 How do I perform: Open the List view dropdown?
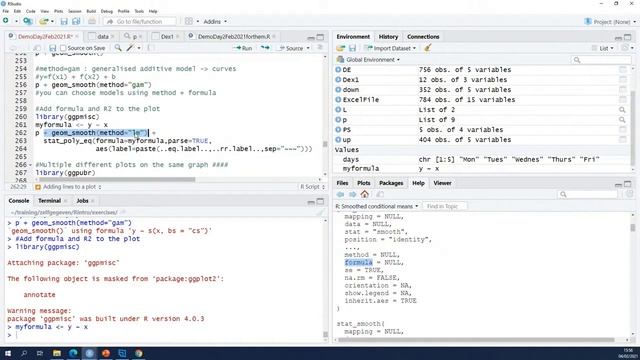[605, 48]
